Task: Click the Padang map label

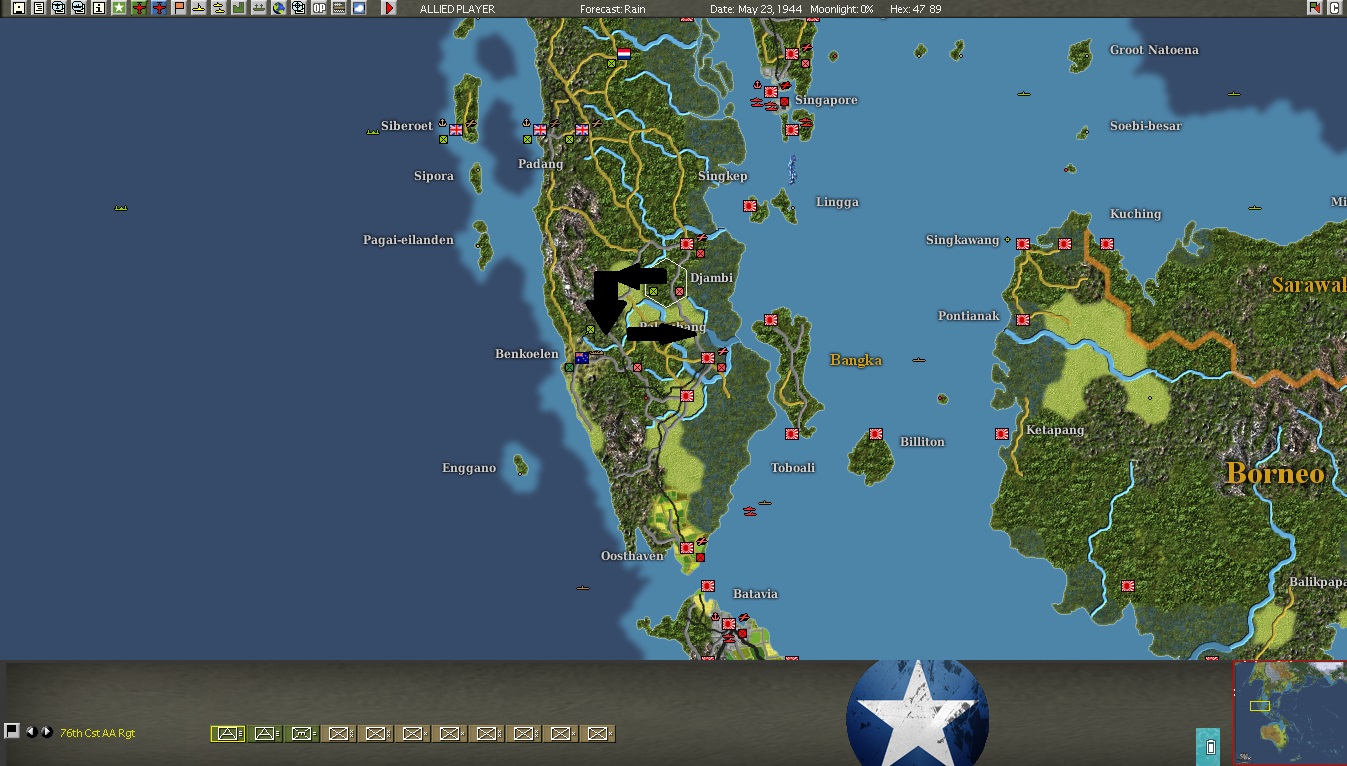Action: pyautogui.click(x=541, y=164)
